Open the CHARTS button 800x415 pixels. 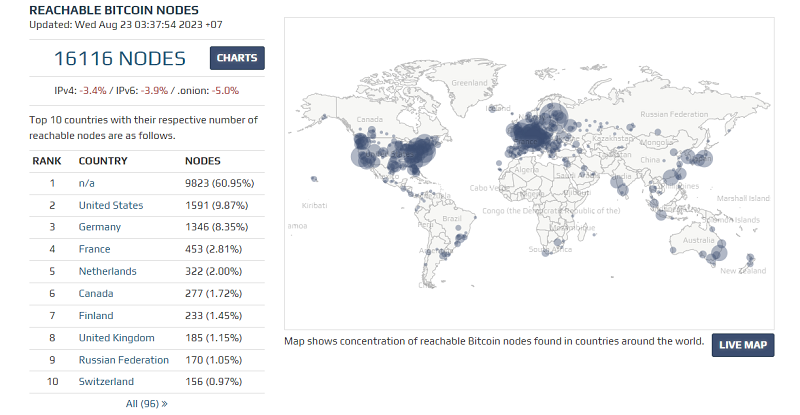[x=237, y=58]
